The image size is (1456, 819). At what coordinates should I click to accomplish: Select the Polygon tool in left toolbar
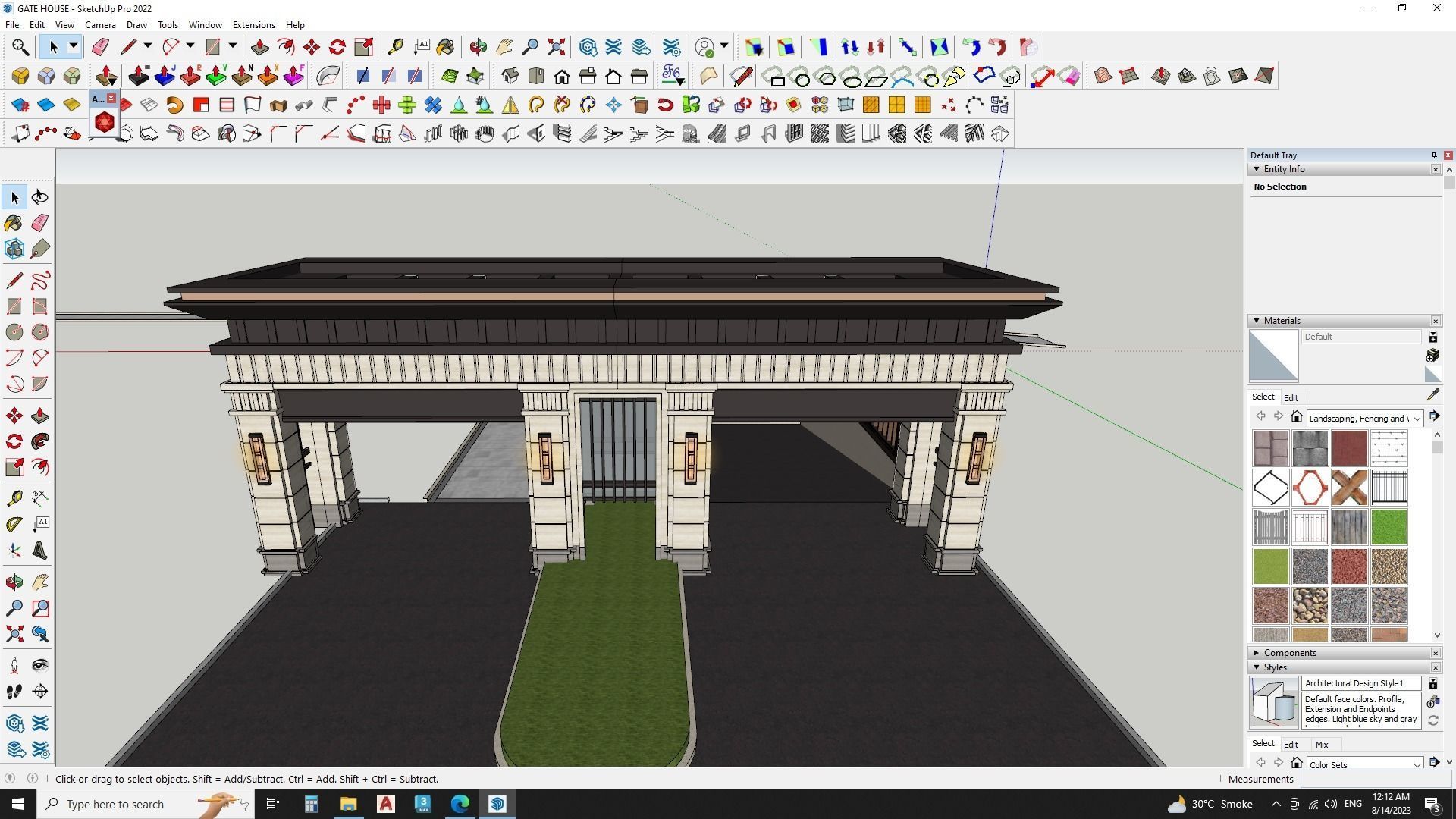tap(39, 332)
